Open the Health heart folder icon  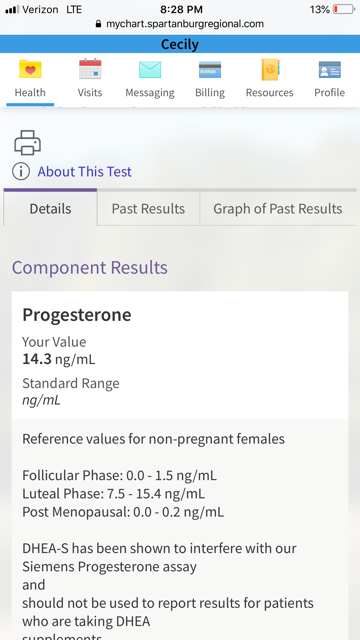(30, 69)
